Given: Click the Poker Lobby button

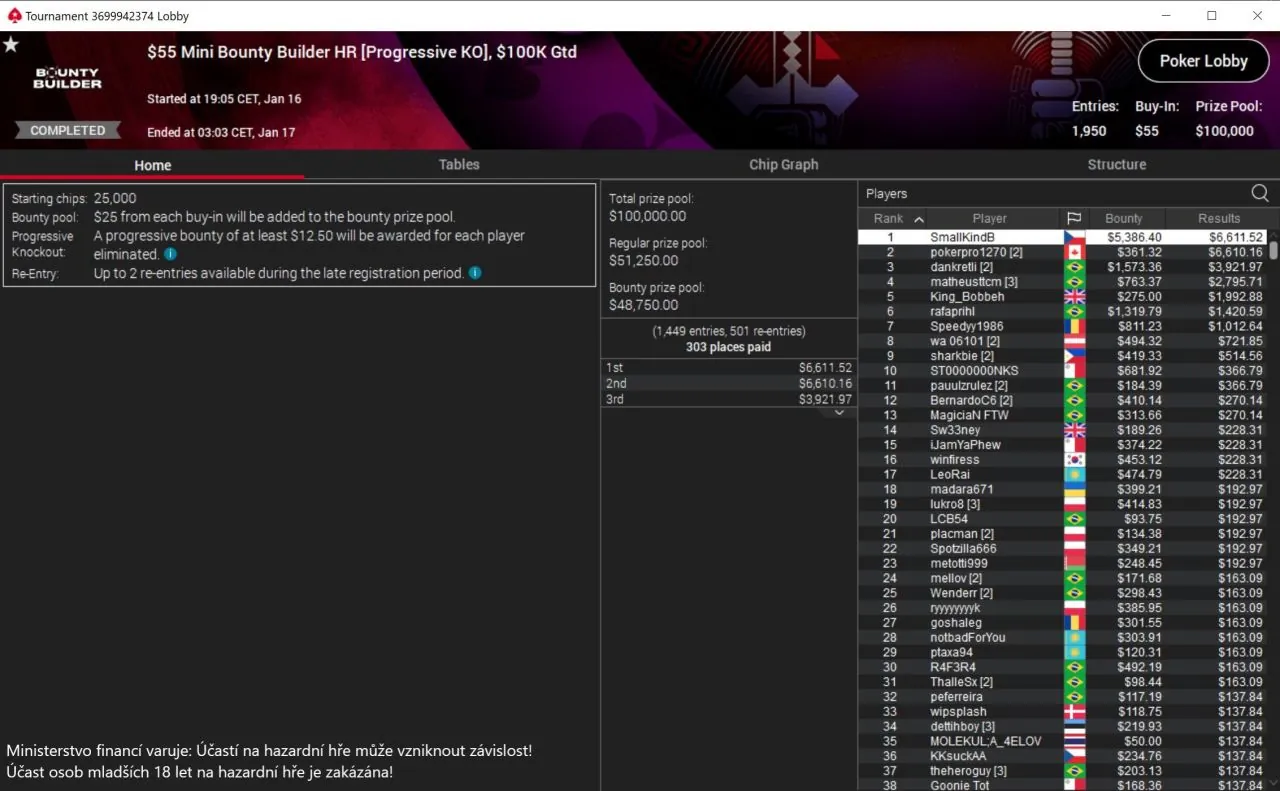Looking at the screenshot, I should coord(1203,61).
